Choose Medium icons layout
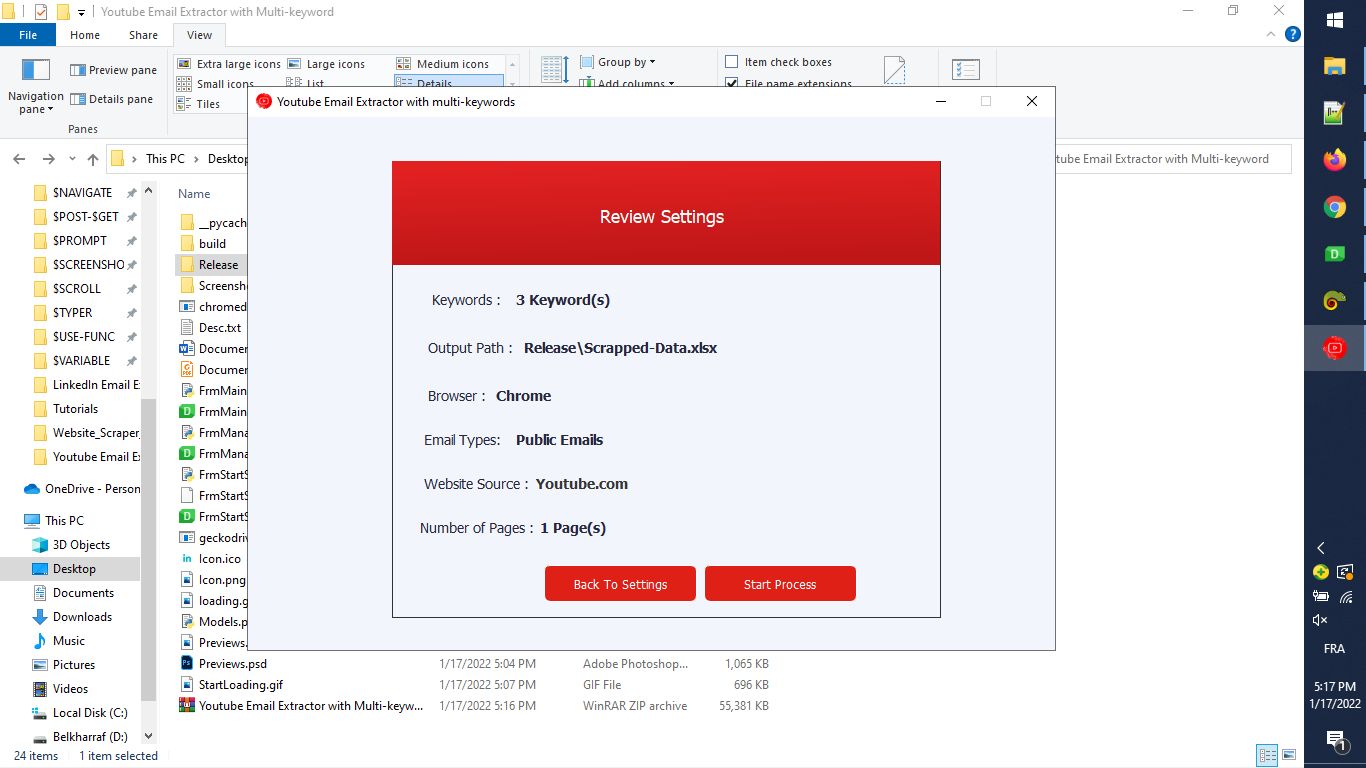Image resolution: width=1366 pixels, height=768 pixels. click(x=443, y=64)
